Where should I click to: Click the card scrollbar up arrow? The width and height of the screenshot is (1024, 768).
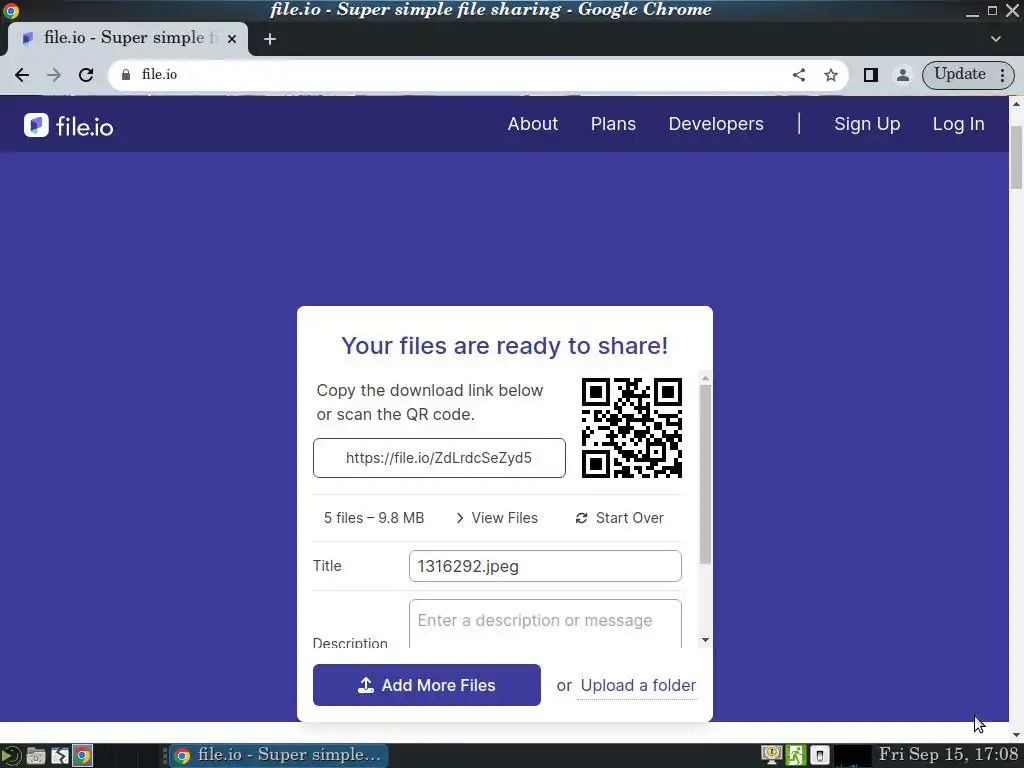click(705, 379)
